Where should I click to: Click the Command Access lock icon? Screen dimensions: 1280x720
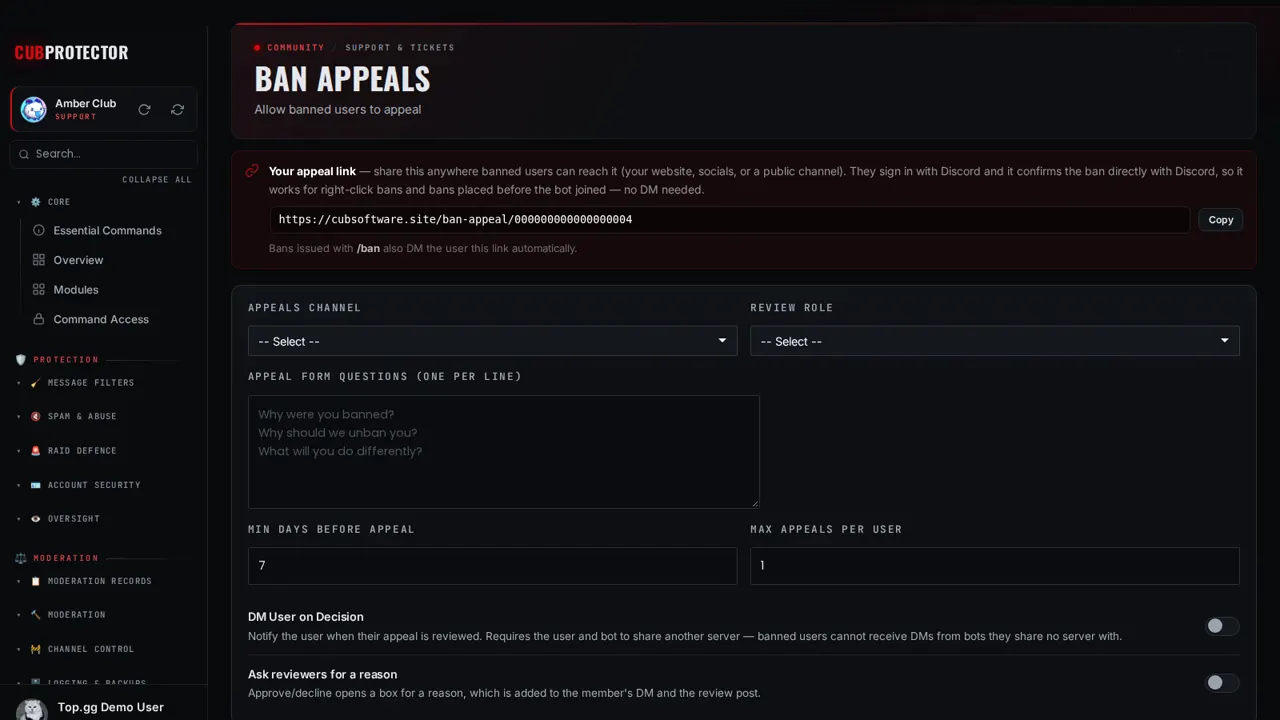pos(39,319)
